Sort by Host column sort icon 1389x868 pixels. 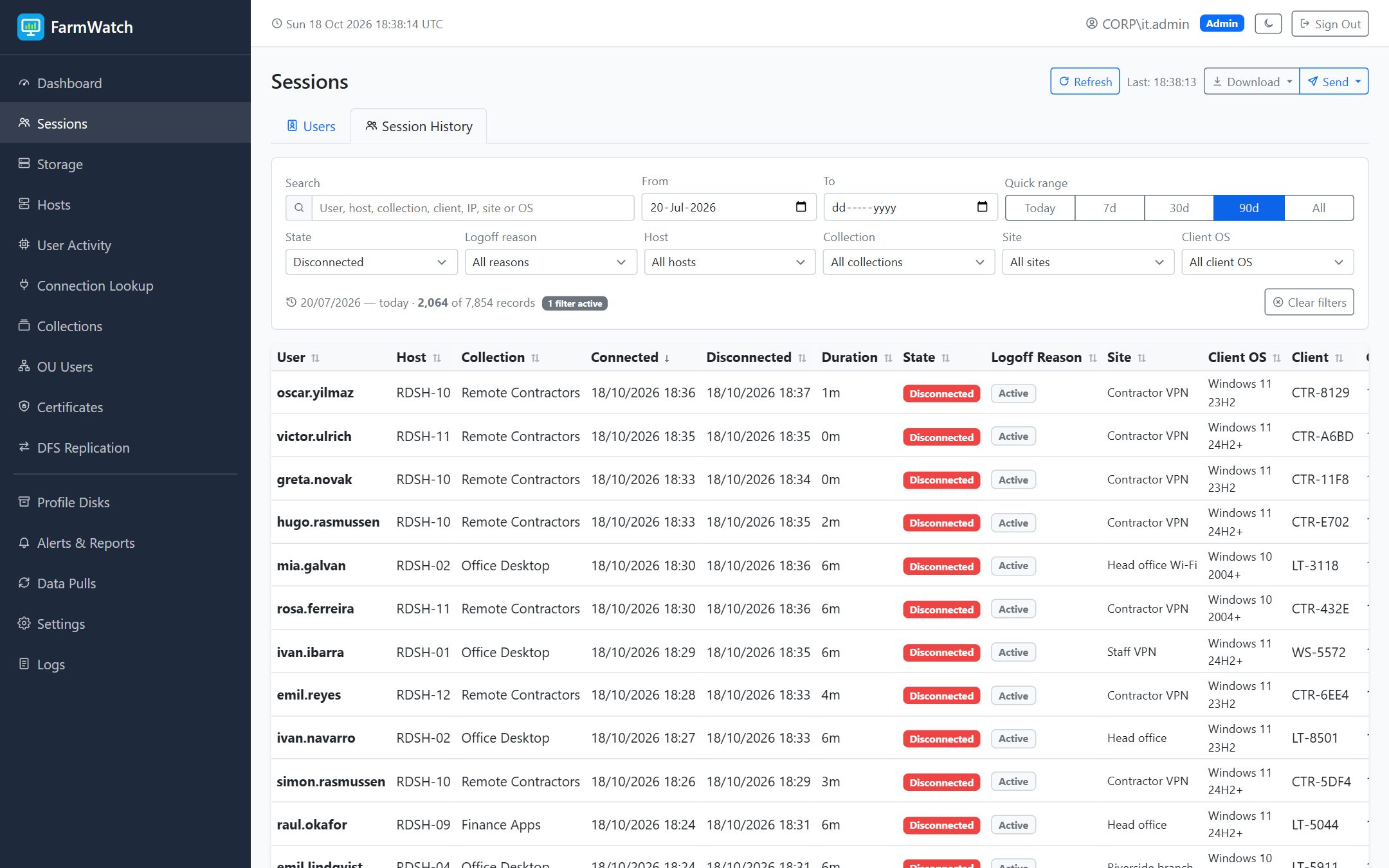(x=437, y=358)
